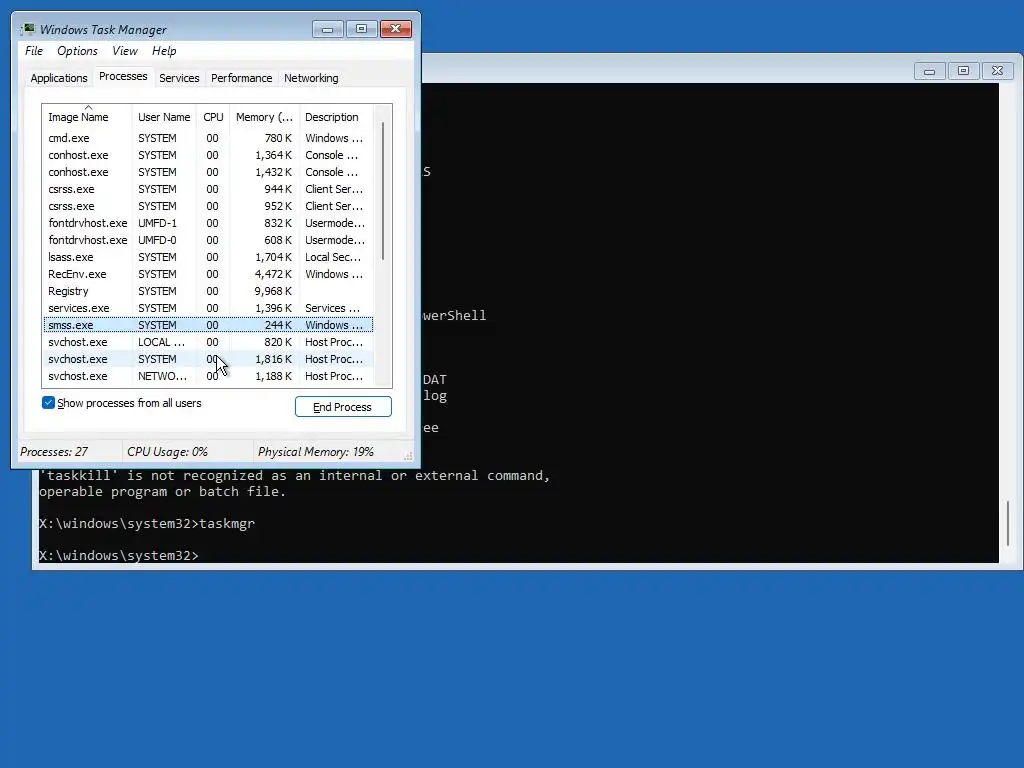The height and width of the screenshot is (768, 1024).
Task: Close the command prompt window
Action: coord(997,71)
